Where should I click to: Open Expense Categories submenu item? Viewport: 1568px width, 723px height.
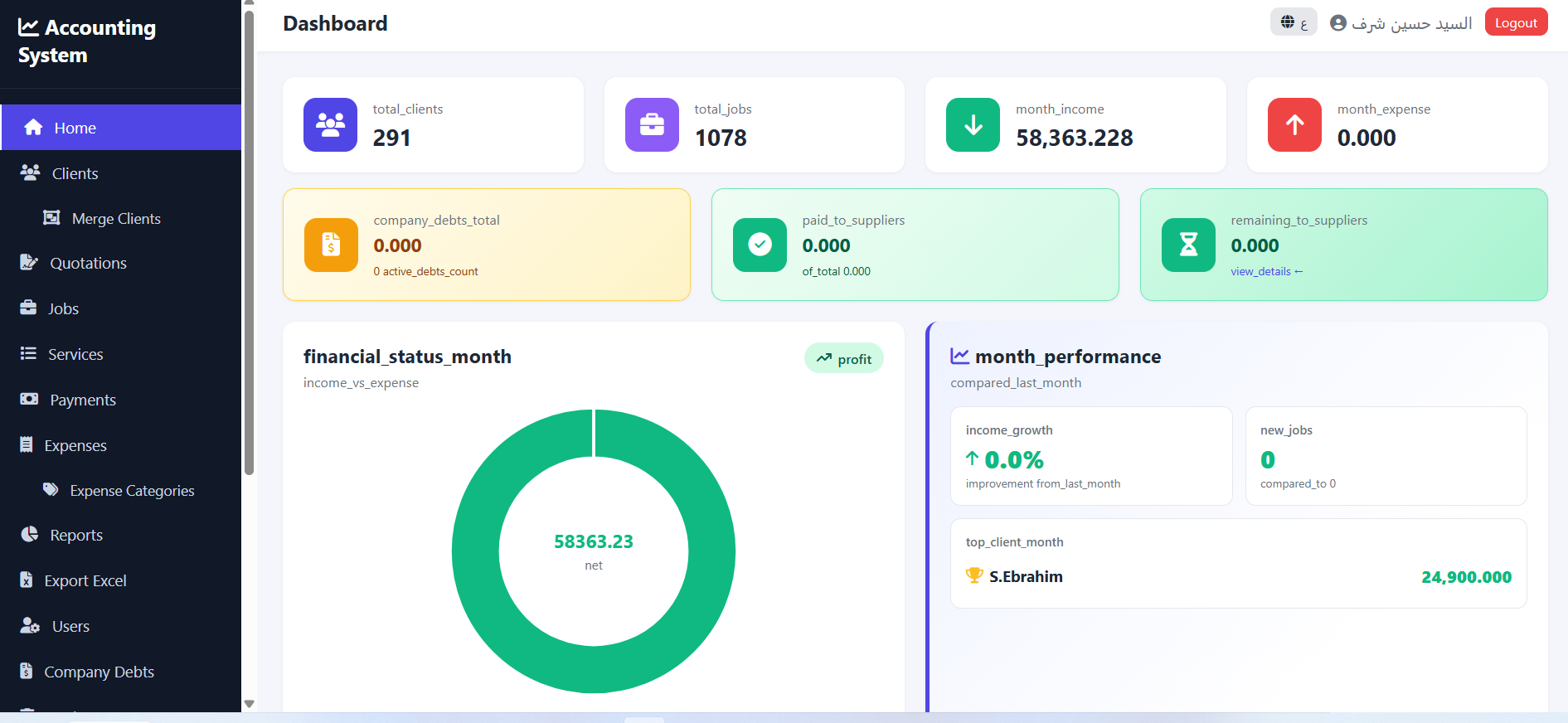point(121,490)
